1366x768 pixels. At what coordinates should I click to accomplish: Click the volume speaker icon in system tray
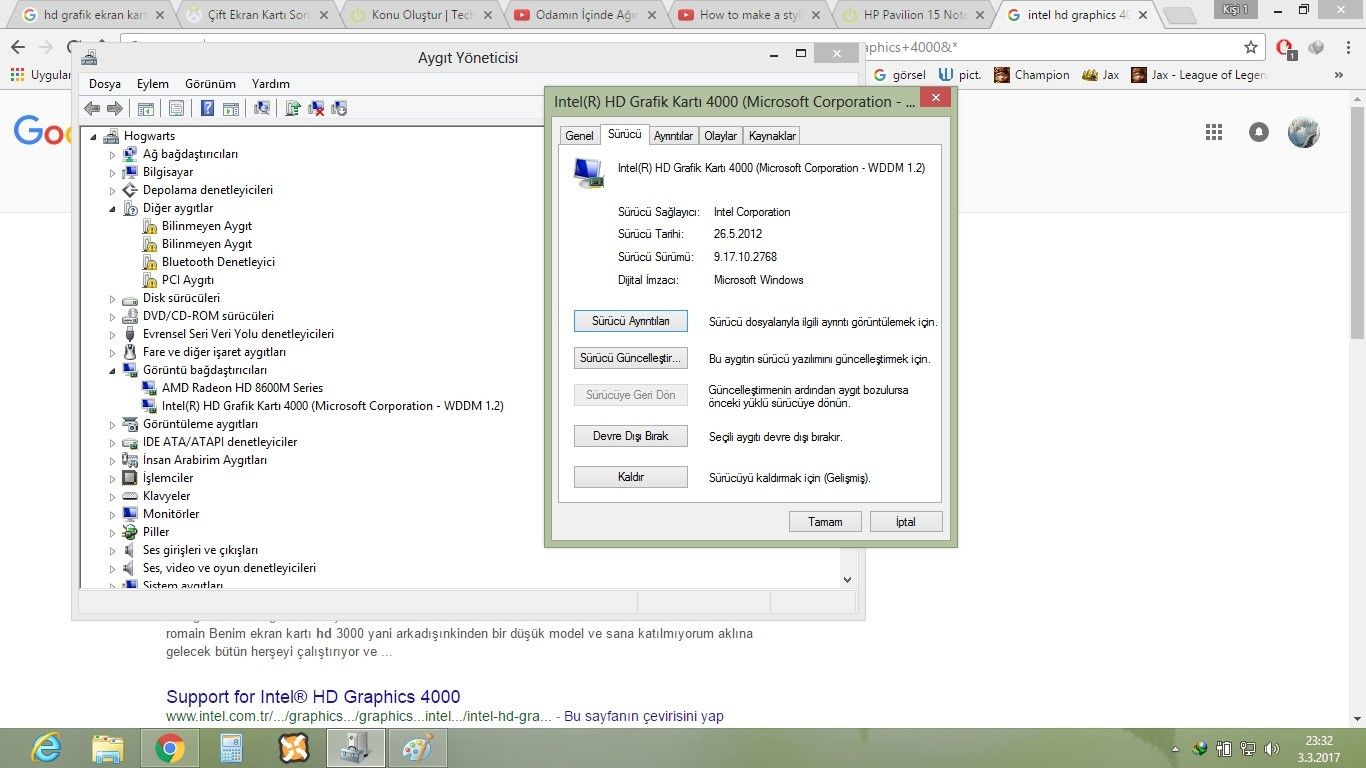pyautogui.click(x=1272, y=748)
